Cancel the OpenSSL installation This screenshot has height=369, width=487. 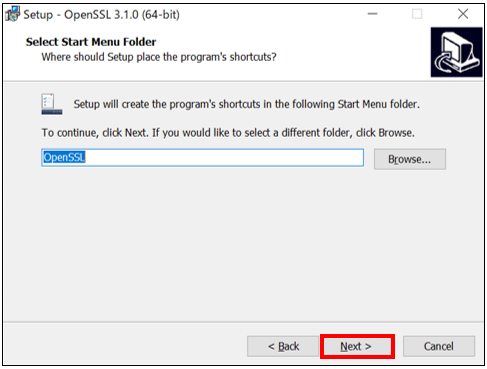point(439,346)
